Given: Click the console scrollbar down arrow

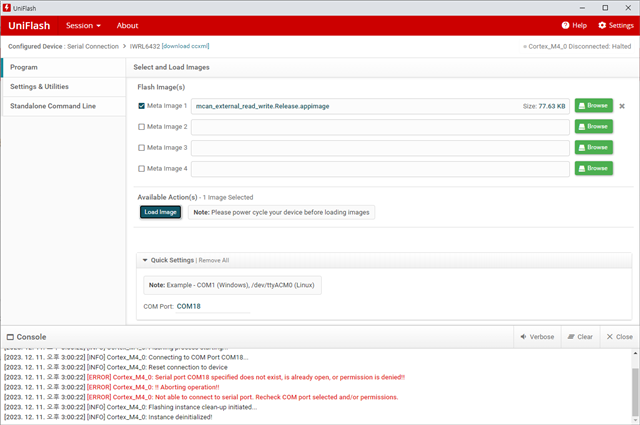Looking at the screenshot, I should pos(636,420).
